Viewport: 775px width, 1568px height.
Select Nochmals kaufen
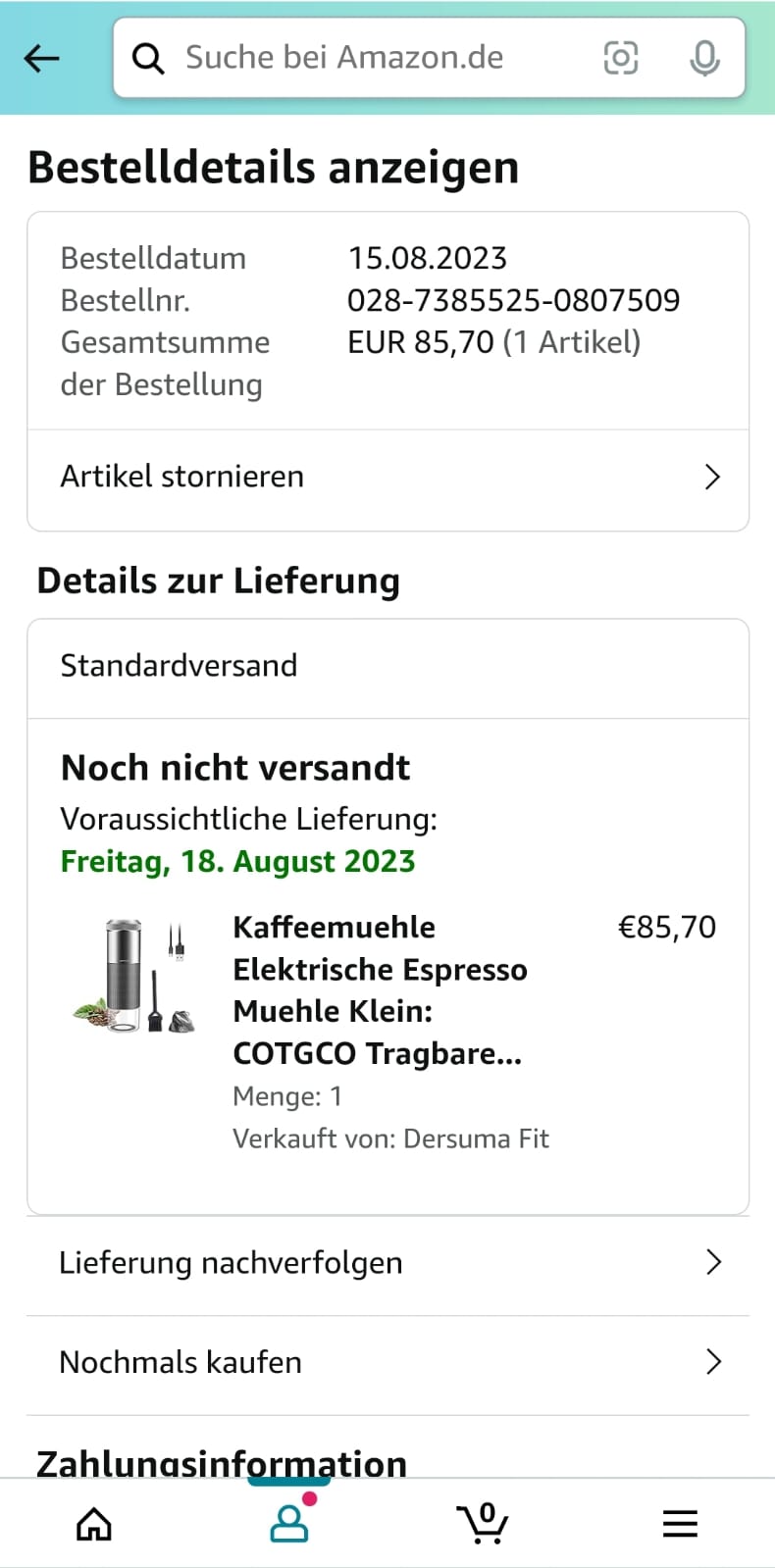pos(181,1363)
